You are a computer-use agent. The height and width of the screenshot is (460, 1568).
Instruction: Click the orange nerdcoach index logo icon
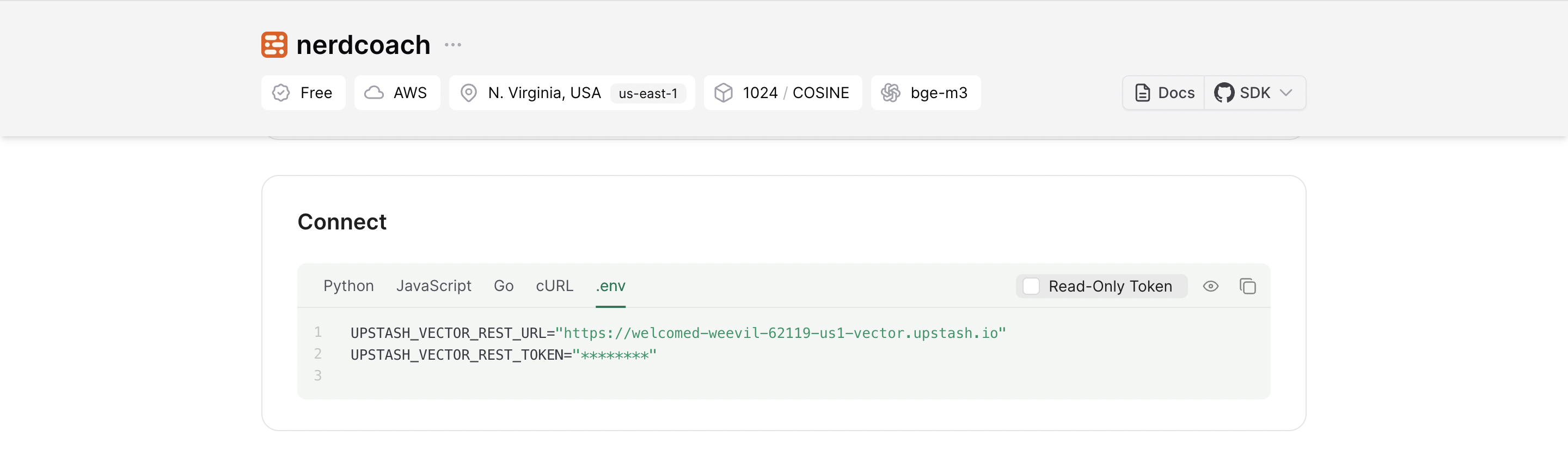click(x=274, y=45)
